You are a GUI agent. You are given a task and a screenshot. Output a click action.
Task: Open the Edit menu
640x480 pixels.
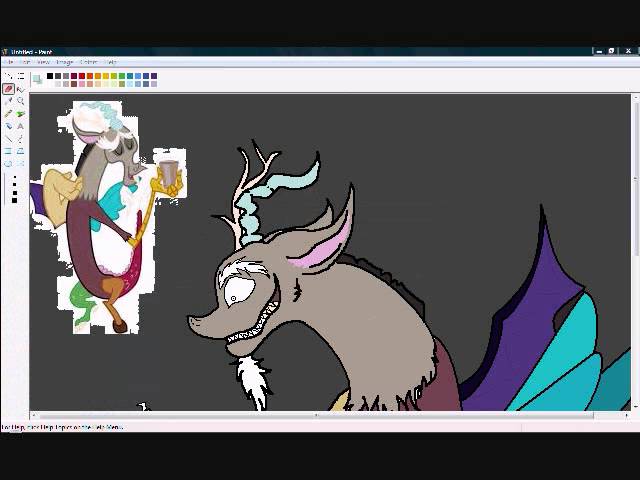25,62
